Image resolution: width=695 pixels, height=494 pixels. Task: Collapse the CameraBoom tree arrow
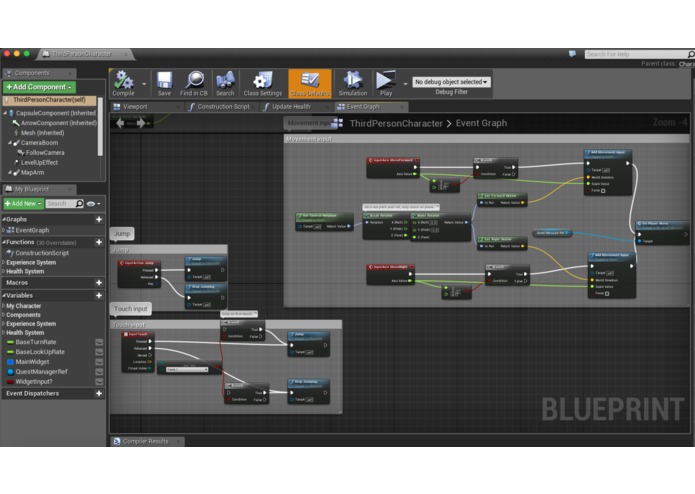(10, 143)
